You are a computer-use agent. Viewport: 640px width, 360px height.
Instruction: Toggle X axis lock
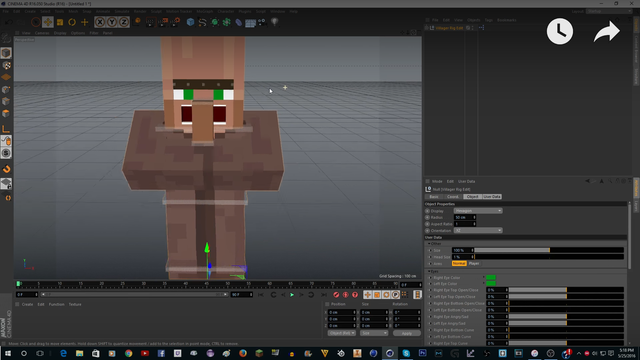pyautogui.click(x=100, y=22)
